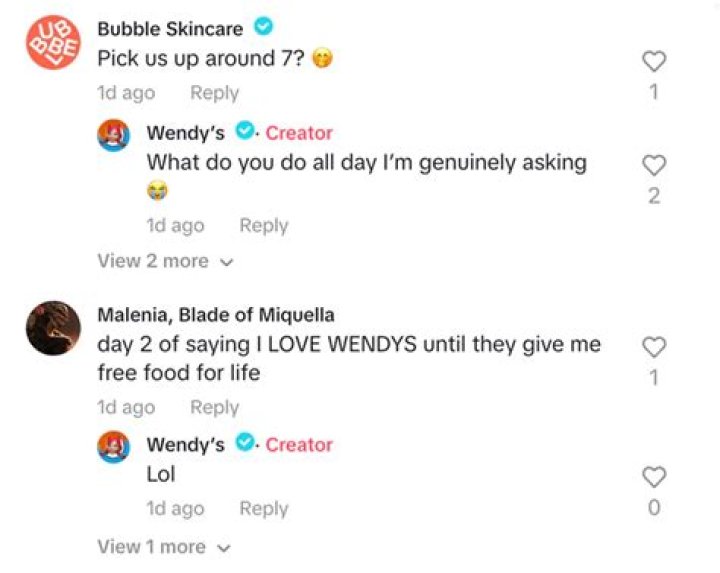Screen dimensions: 720x573
Task: Click verified badge next to Bubble Skincare
Action: coord(264,27)
